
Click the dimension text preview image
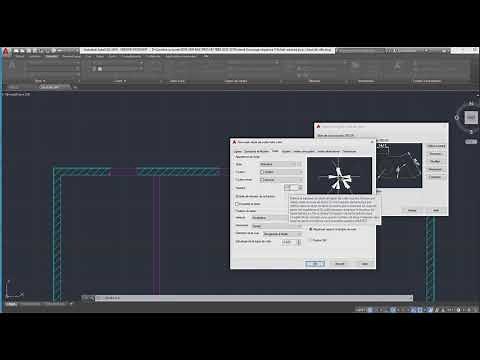click(x=339, y=175)
